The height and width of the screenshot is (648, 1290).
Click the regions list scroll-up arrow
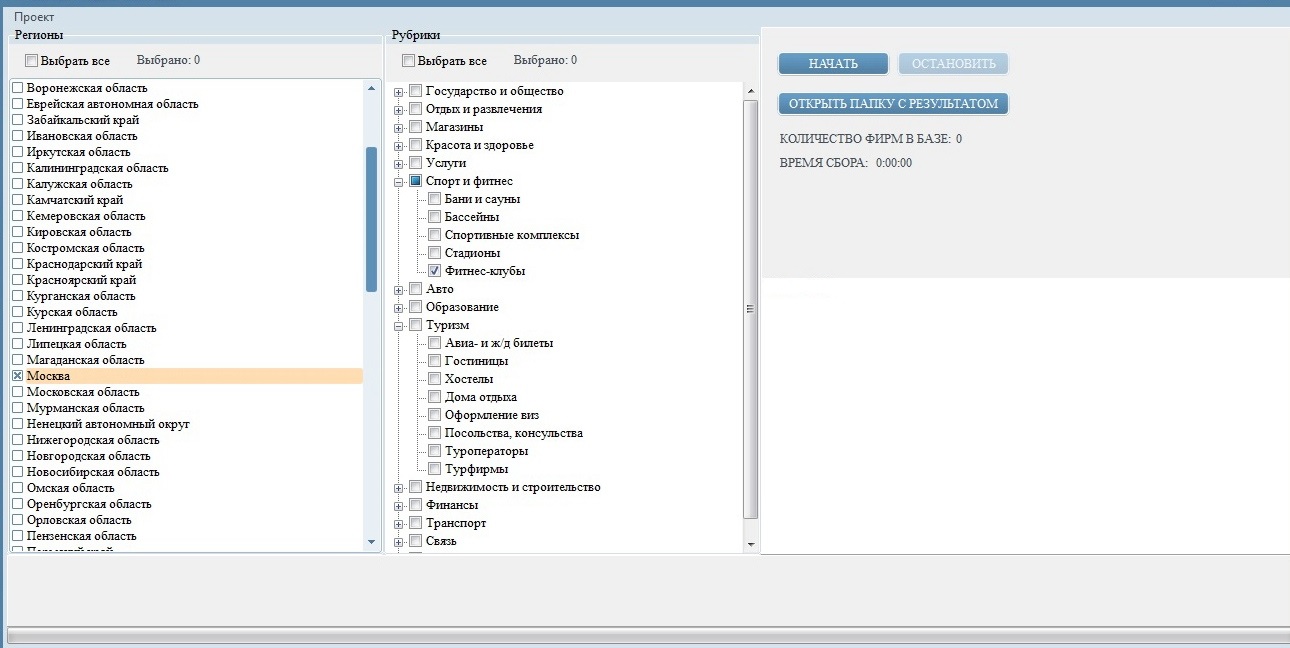[x=372, y=88]
